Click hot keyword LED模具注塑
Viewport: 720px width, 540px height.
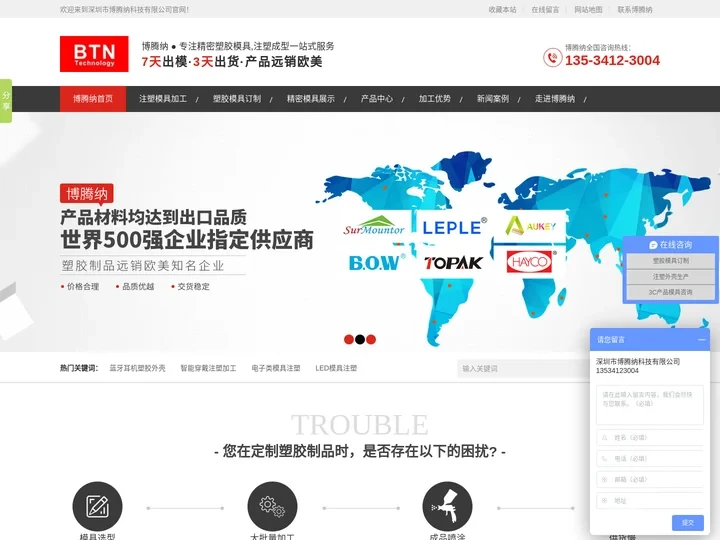point(336,368)
